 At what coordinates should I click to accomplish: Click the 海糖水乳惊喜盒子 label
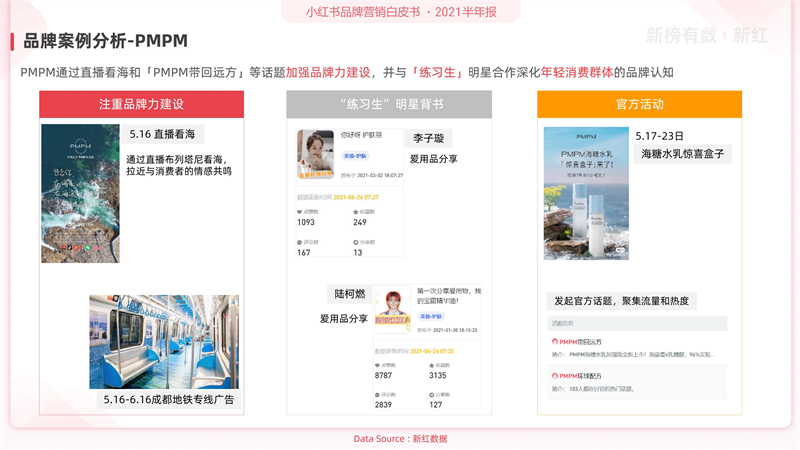click(683, 154)
